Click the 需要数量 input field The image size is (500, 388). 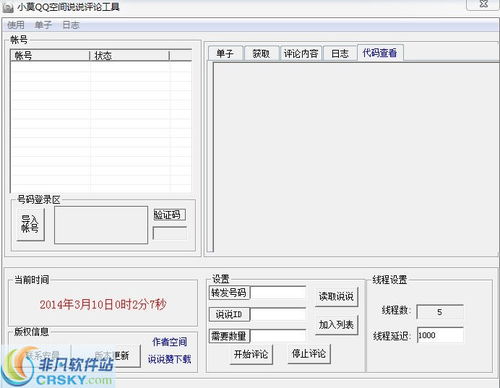278,336
